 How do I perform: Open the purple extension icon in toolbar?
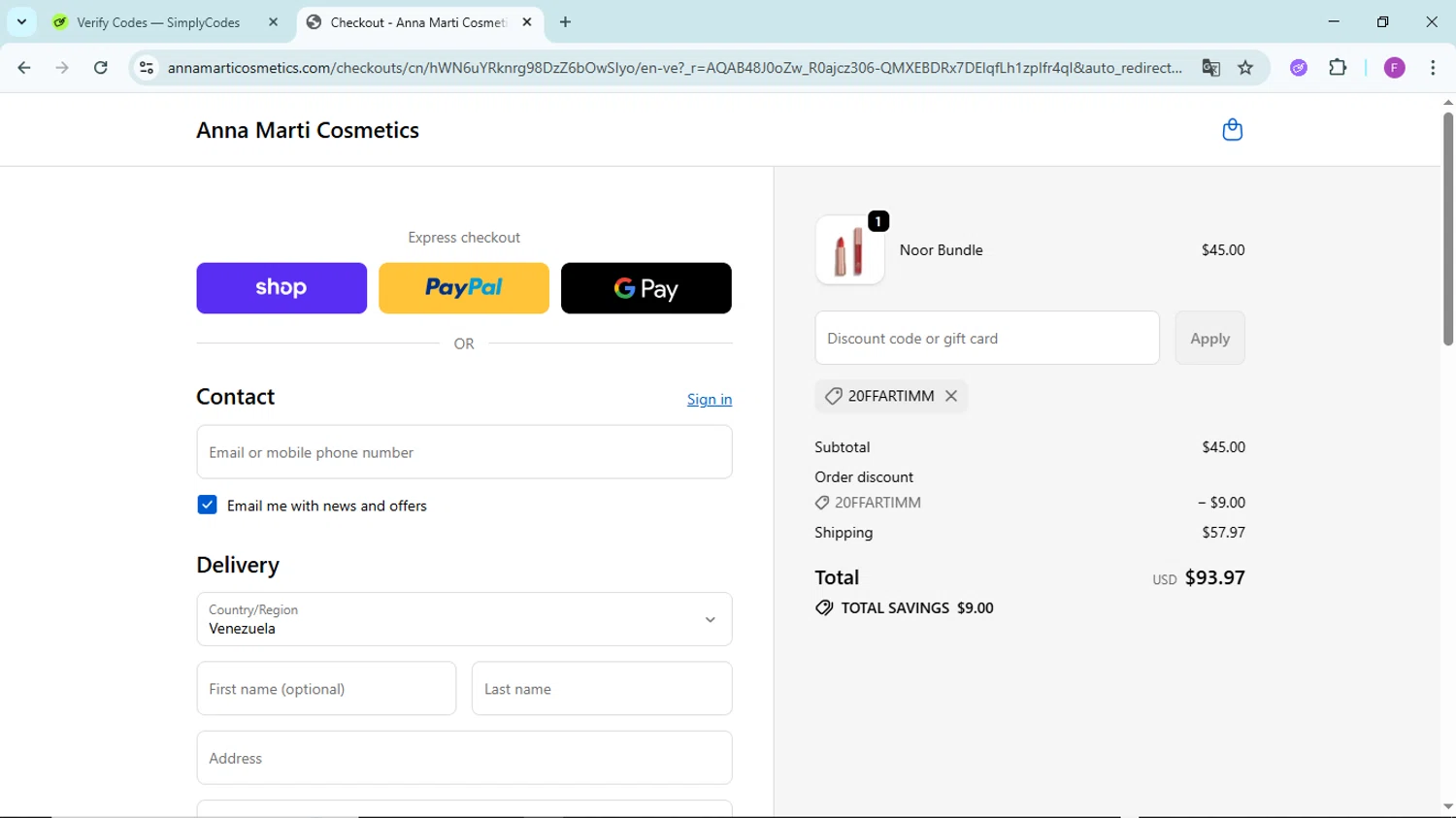point(1299,68)
